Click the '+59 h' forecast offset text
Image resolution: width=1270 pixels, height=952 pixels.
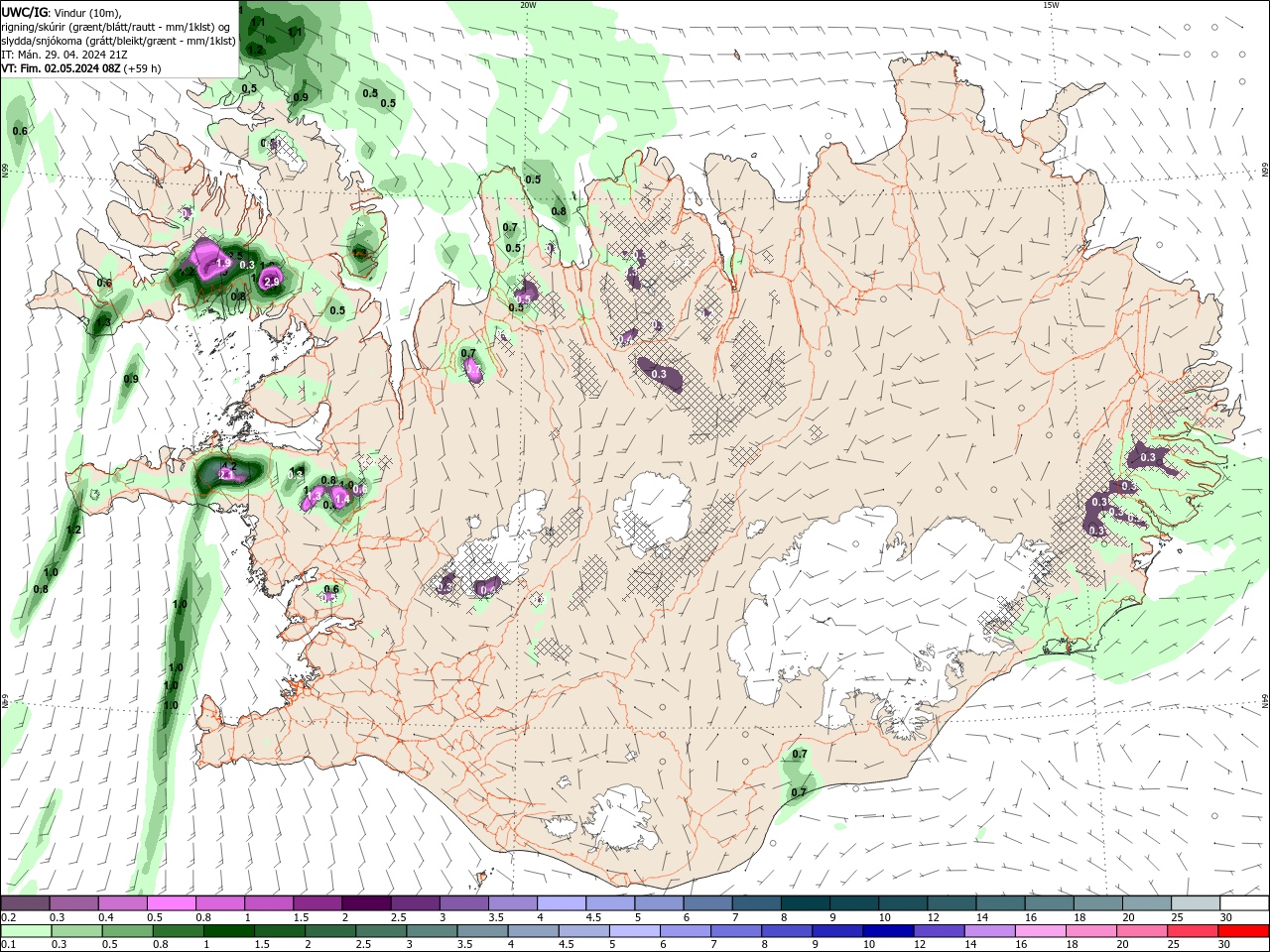tap(144, 68)
